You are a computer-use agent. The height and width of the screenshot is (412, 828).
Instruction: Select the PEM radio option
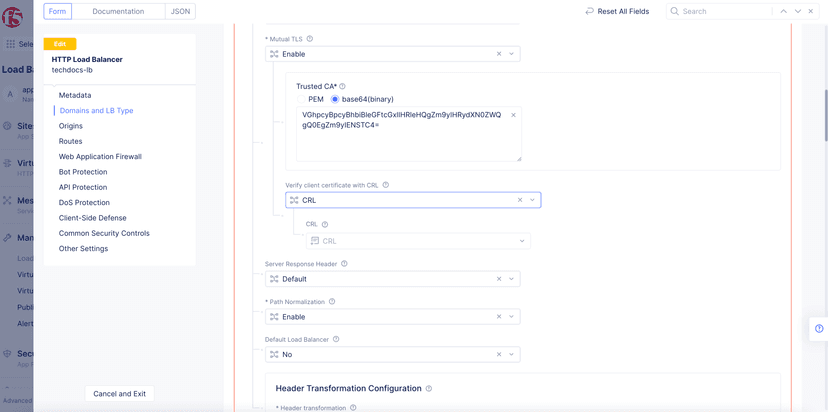[302, 100]
